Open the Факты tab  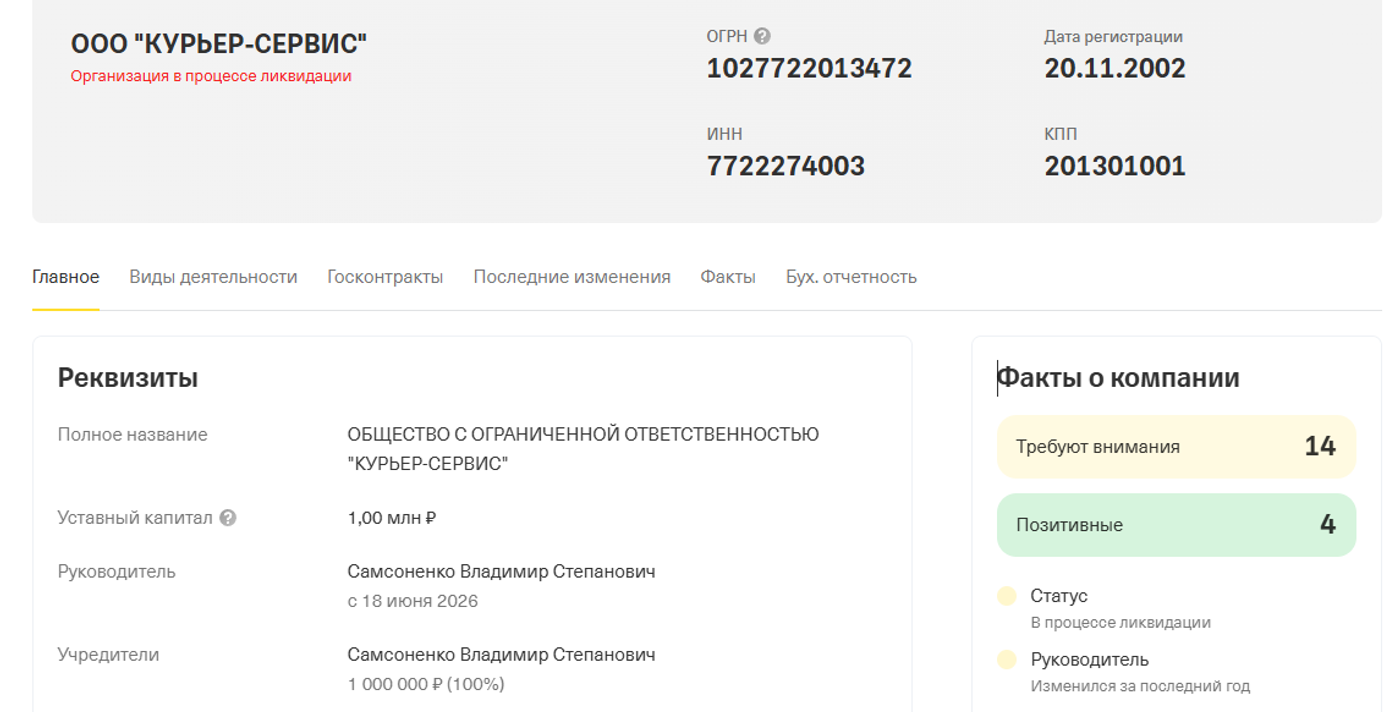(728, 277)
